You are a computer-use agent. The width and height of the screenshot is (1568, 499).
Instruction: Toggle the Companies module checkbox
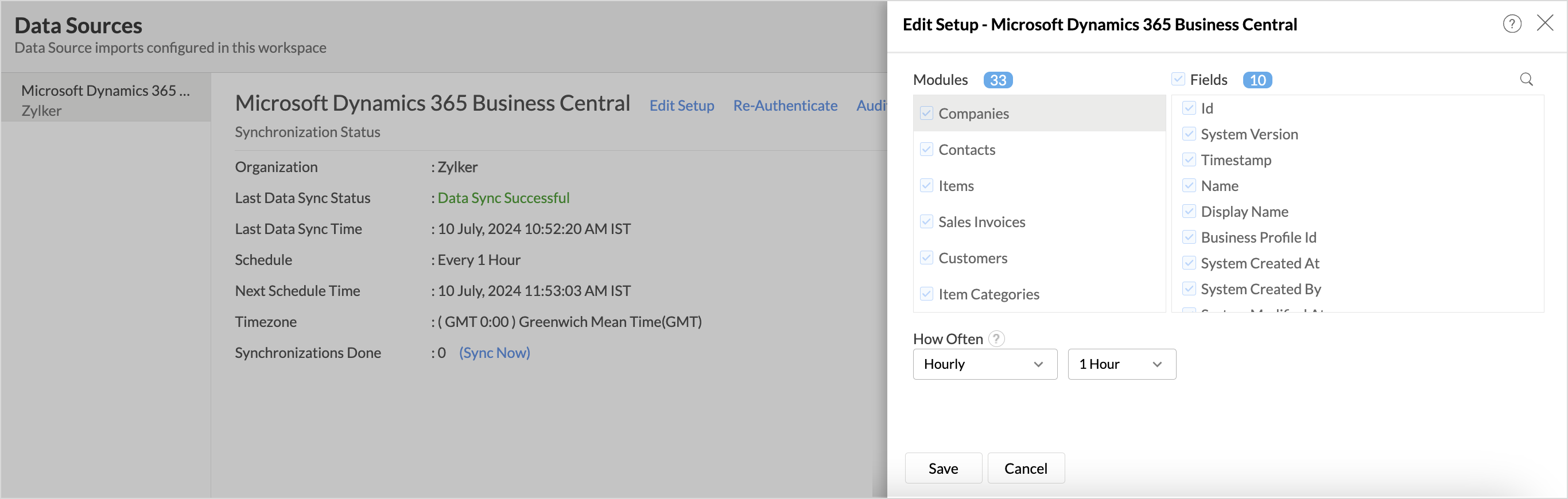coord(926,113)
